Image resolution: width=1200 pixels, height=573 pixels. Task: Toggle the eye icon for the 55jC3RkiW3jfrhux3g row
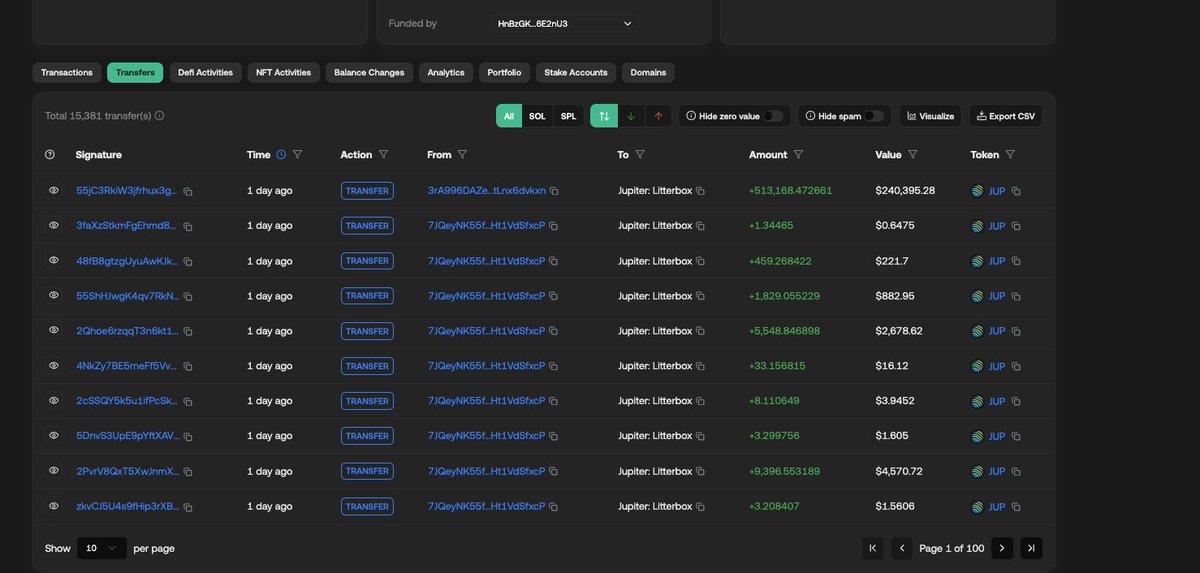(54, 190)
